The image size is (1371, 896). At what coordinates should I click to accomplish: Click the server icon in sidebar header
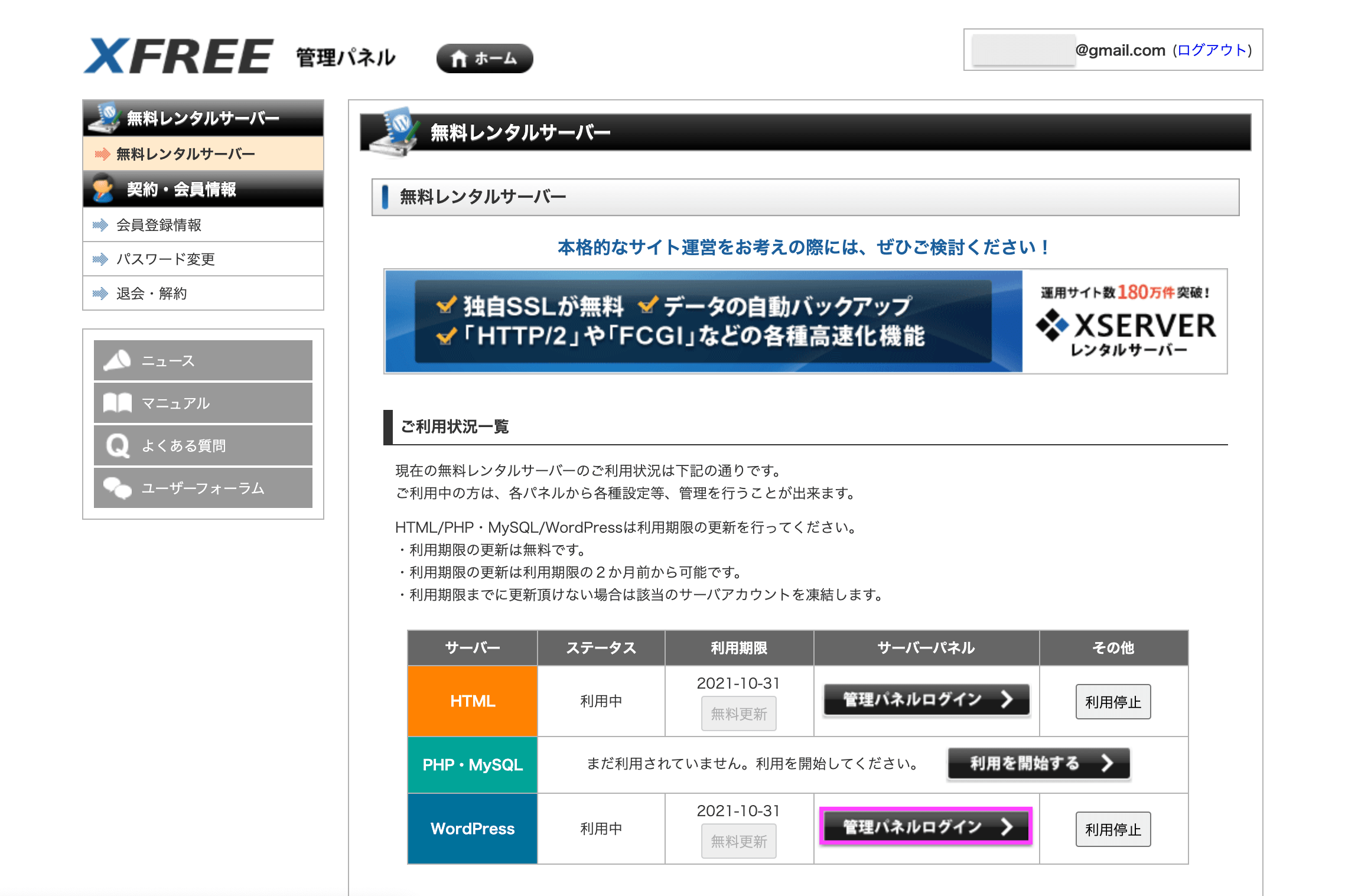pos(105,118)
